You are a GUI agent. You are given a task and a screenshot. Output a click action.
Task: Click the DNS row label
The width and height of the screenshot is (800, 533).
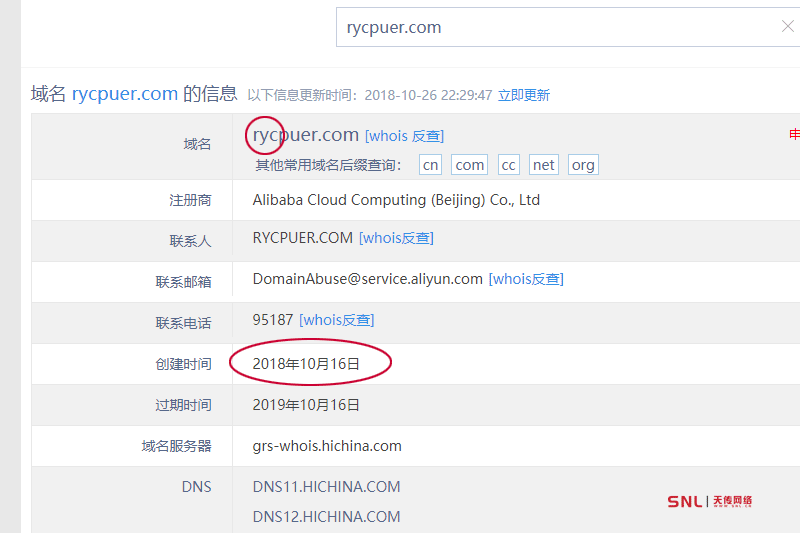[x=196, y=487]
